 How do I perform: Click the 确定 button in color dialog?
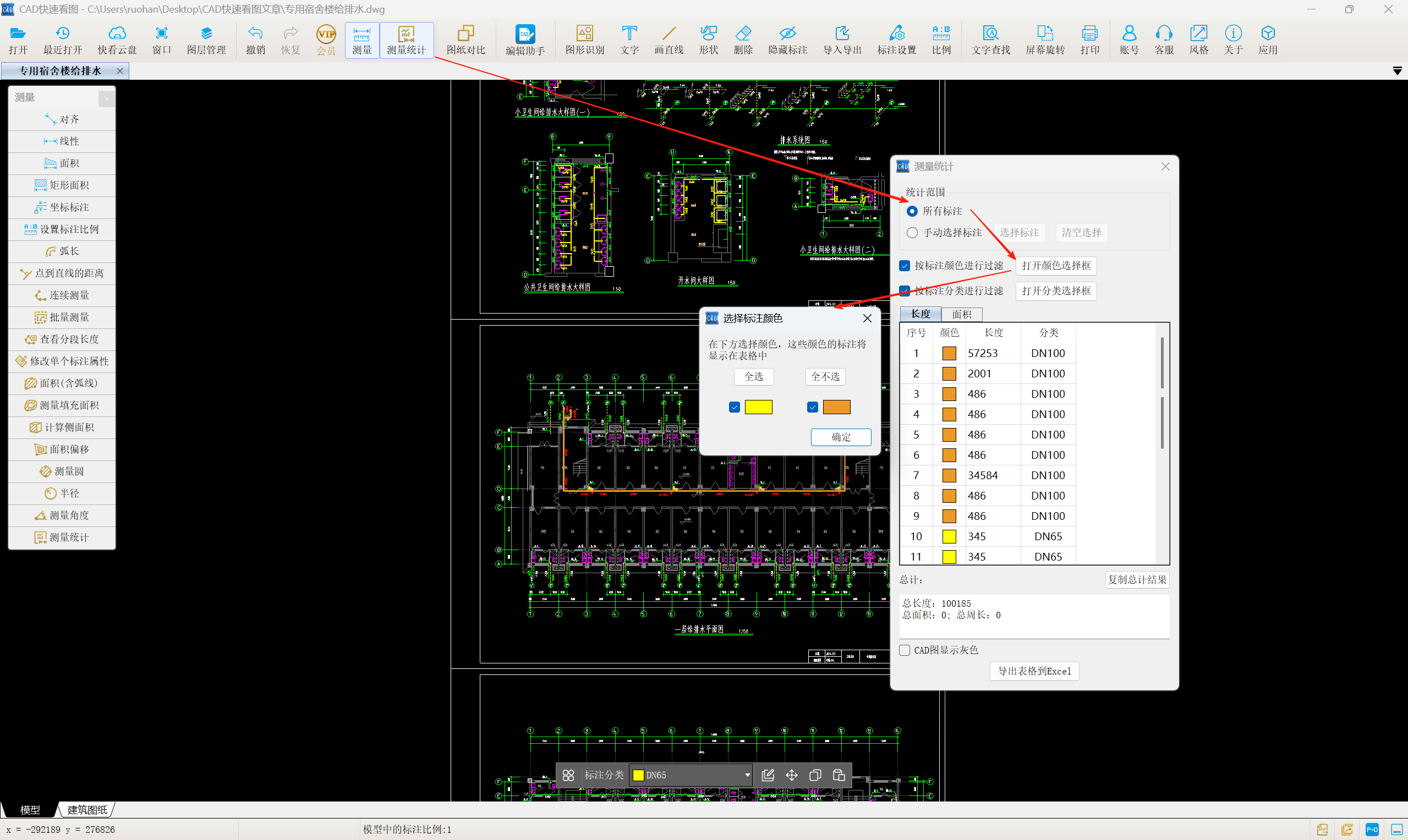(x=840, y=437)
